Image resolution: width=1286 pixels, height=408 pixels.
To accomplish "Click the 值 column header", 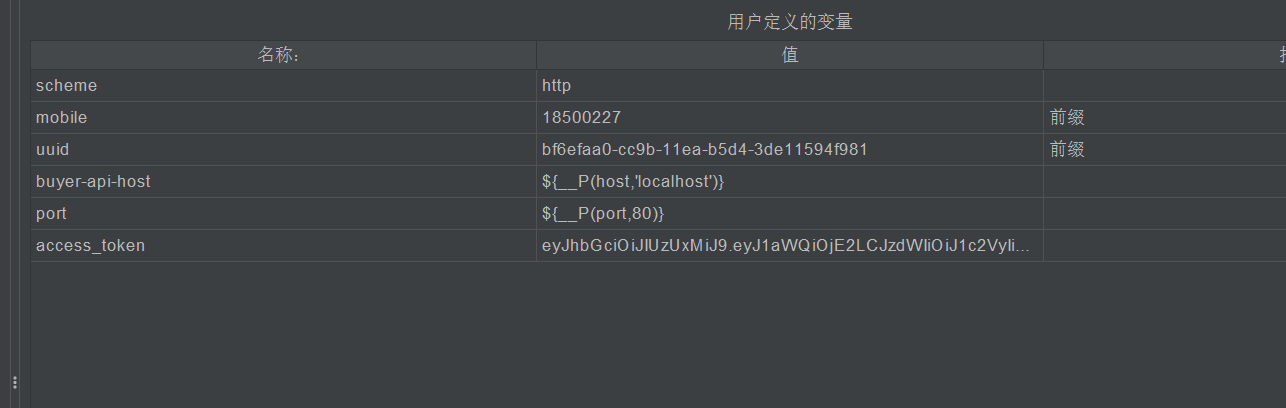I will coord(790,55).
